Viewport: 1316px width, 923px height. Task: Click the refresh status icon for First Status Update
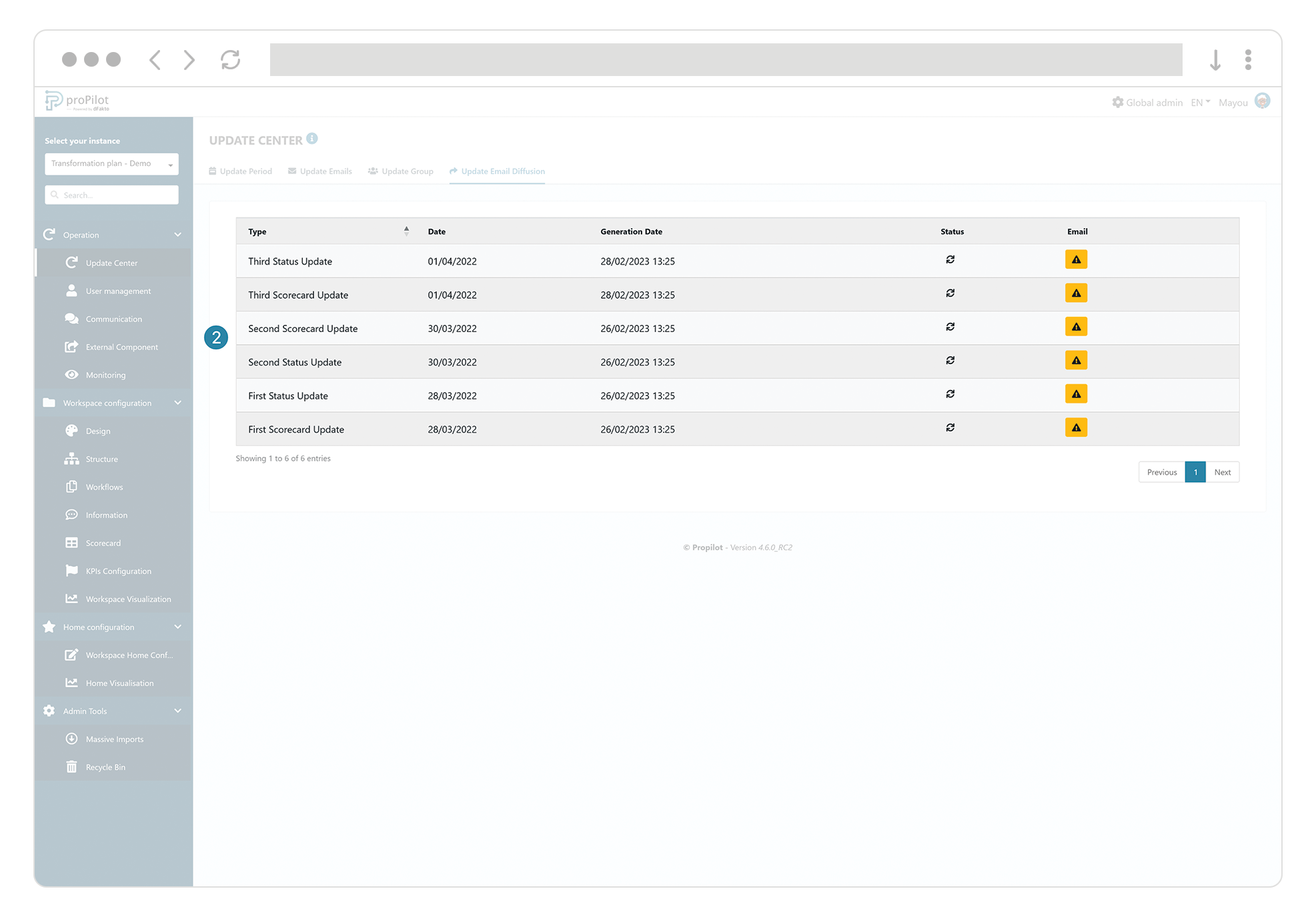[950, 394]
